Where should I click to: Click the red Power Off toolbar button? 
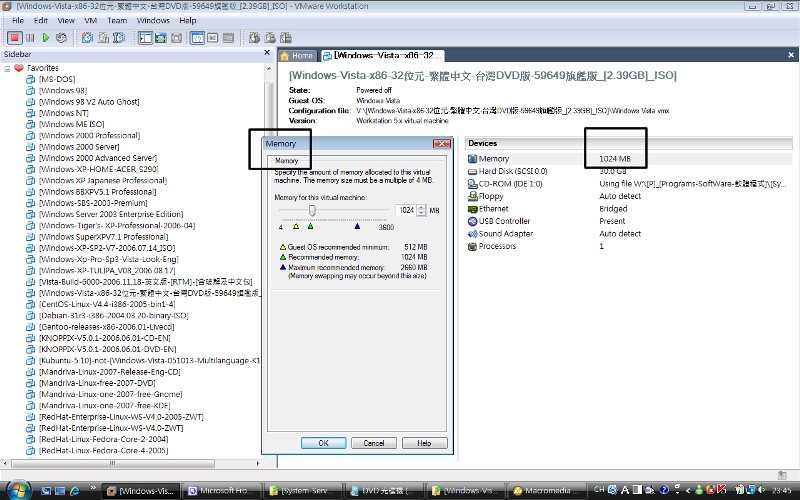14,38
